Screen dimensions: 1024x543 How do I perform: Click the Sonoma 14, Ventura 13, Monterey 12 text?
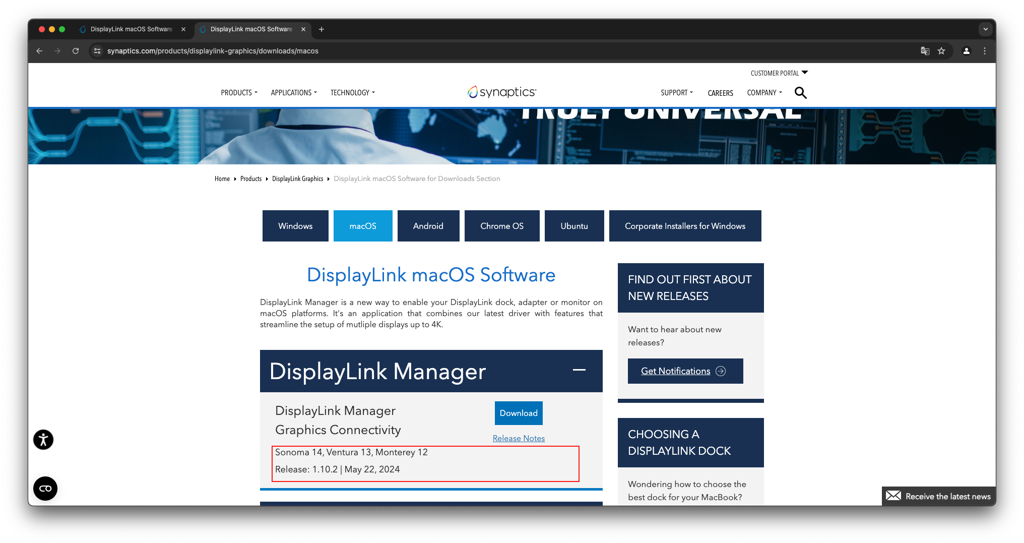click(351, 452)
